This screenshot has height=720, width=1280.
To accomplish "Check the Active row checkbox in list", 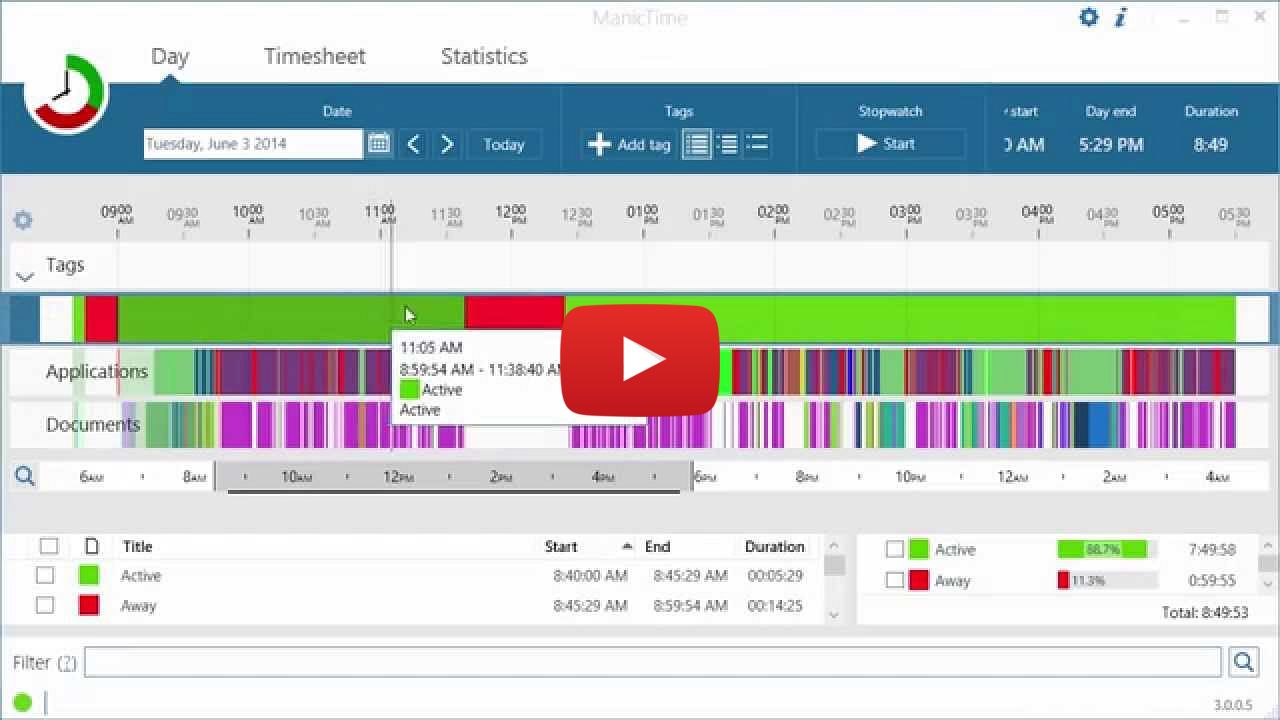I will pyautogui.click(x=45, y=575).
